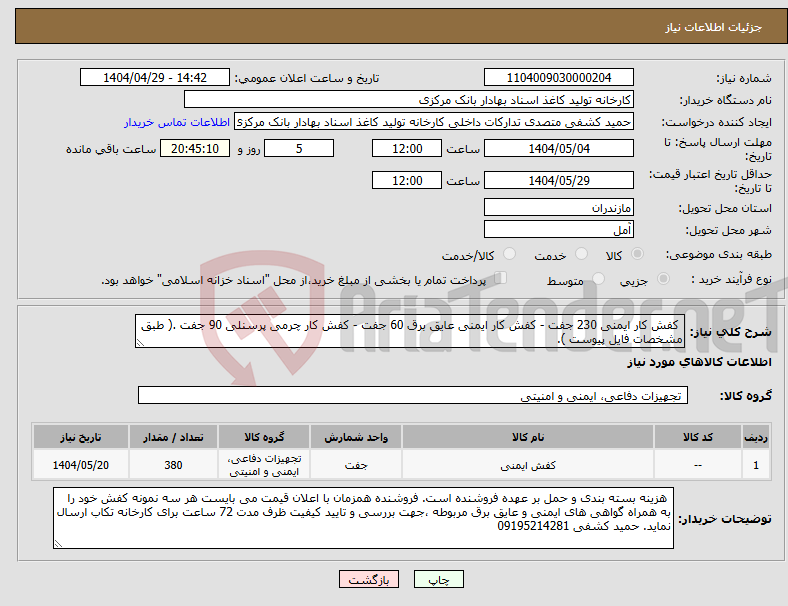Toggle the اسناد خزانه اسلامی payment checkbox

coord(501,278)
